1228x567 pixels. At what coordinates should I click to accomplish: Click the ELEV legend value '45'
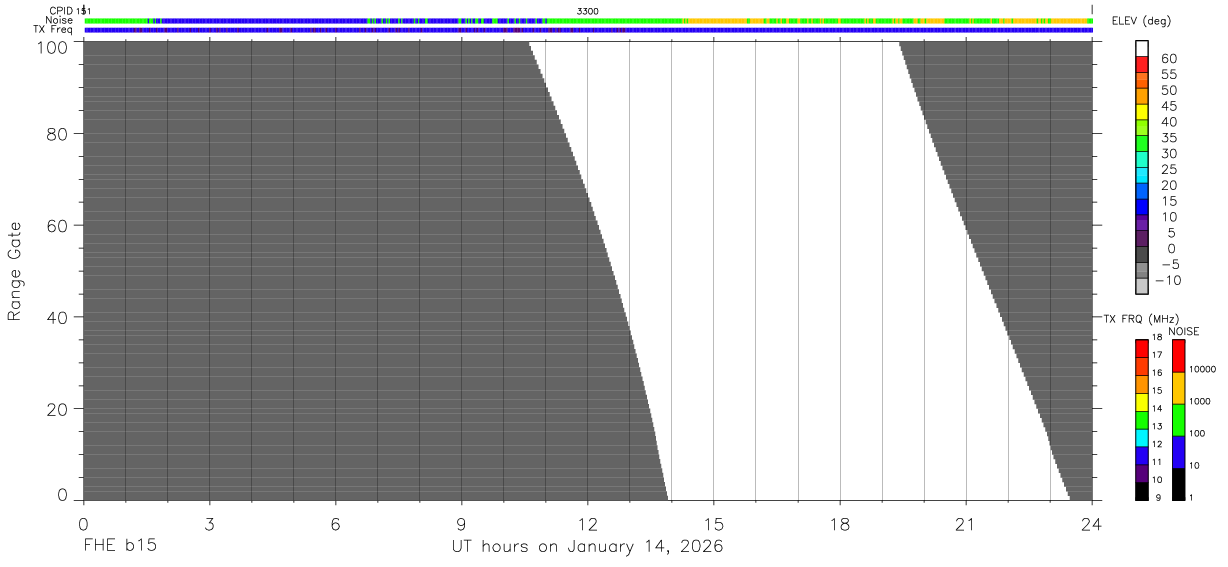pyautogui.click(x=1170, y=106)
